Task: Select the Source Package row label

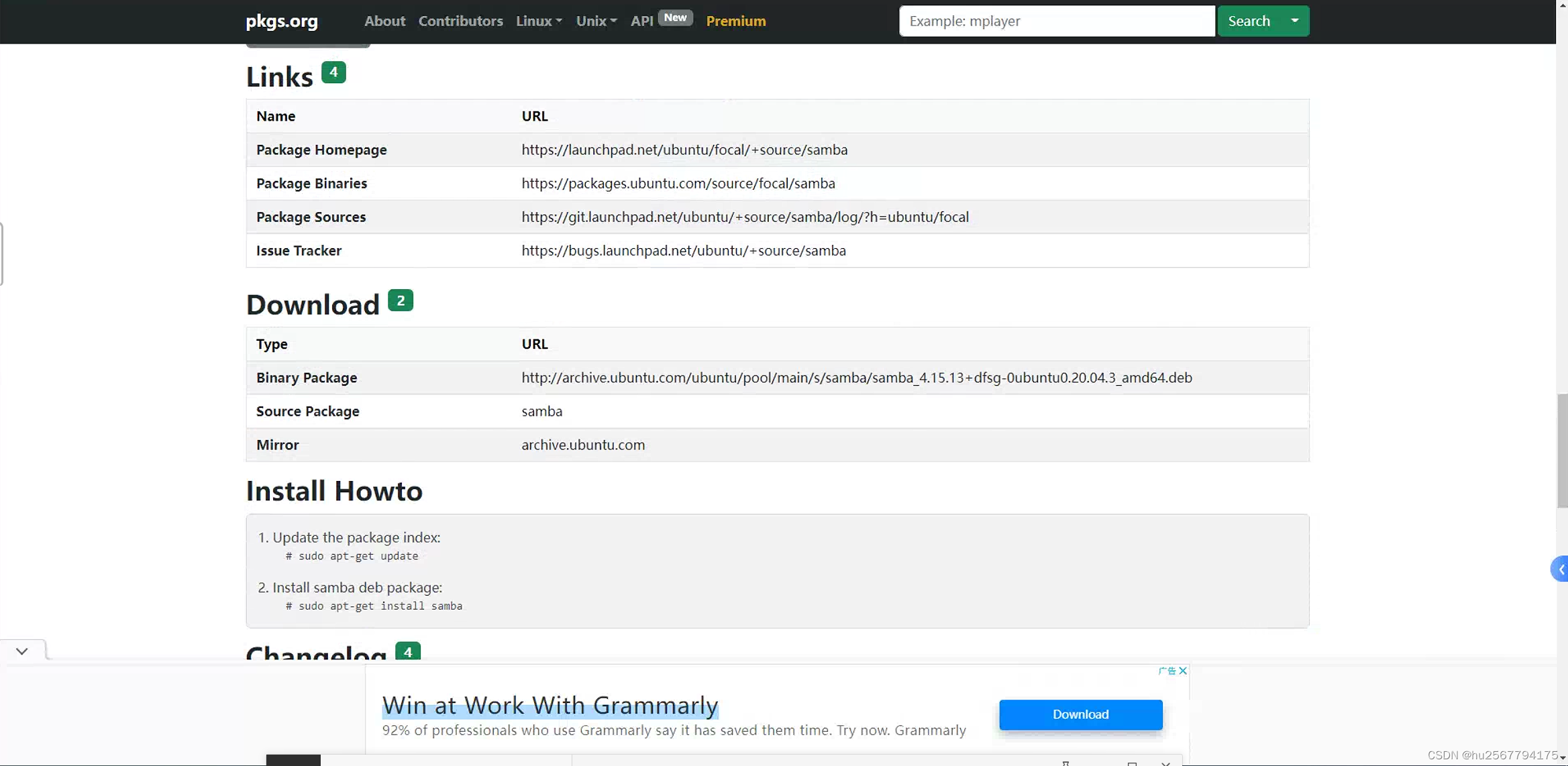Action: point(307,411)
